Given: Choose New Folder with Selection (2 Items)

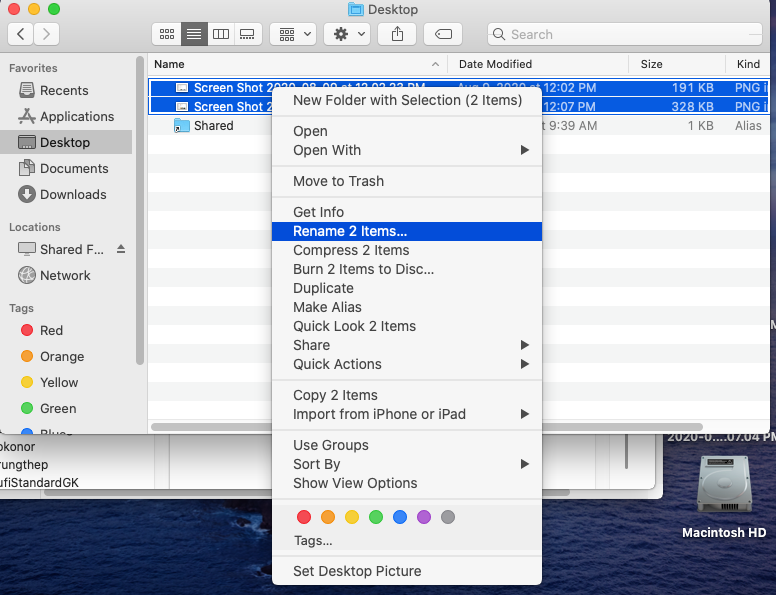Looking at the screenshot, I should 407,100.
